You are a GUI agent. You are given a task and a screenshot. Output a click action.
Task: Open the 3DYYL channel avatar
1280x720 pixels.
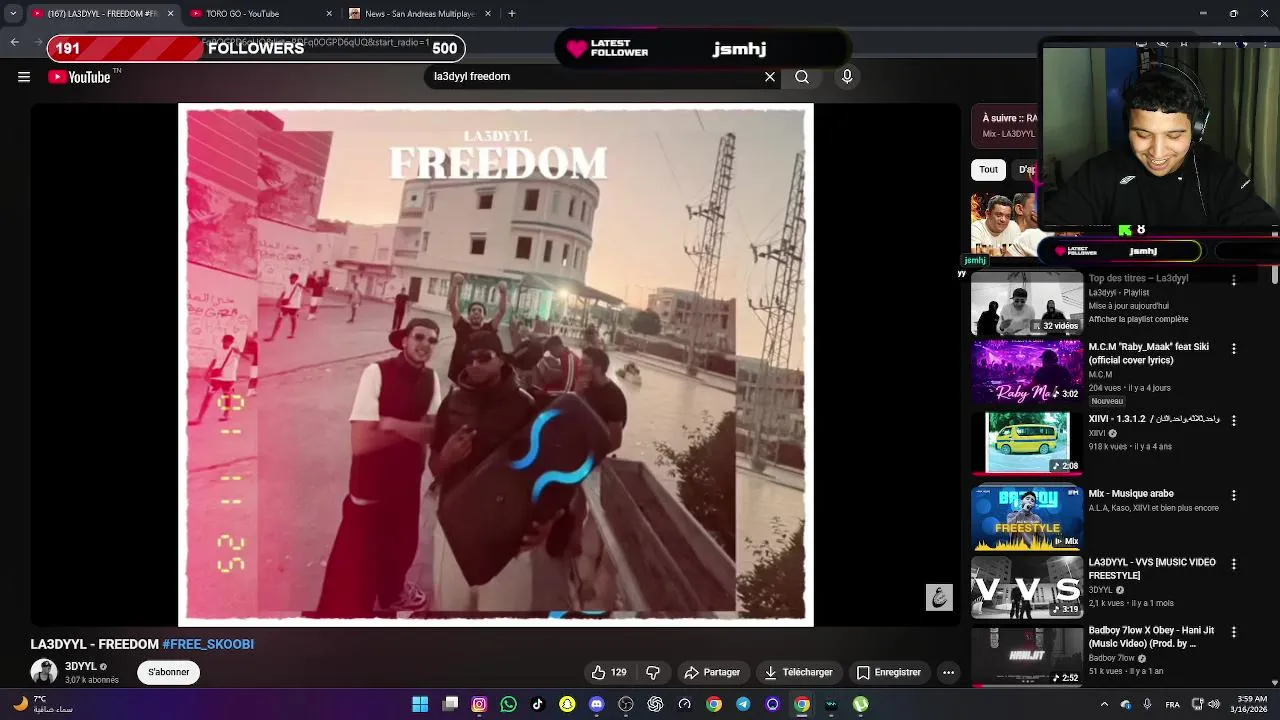[43, 672]
